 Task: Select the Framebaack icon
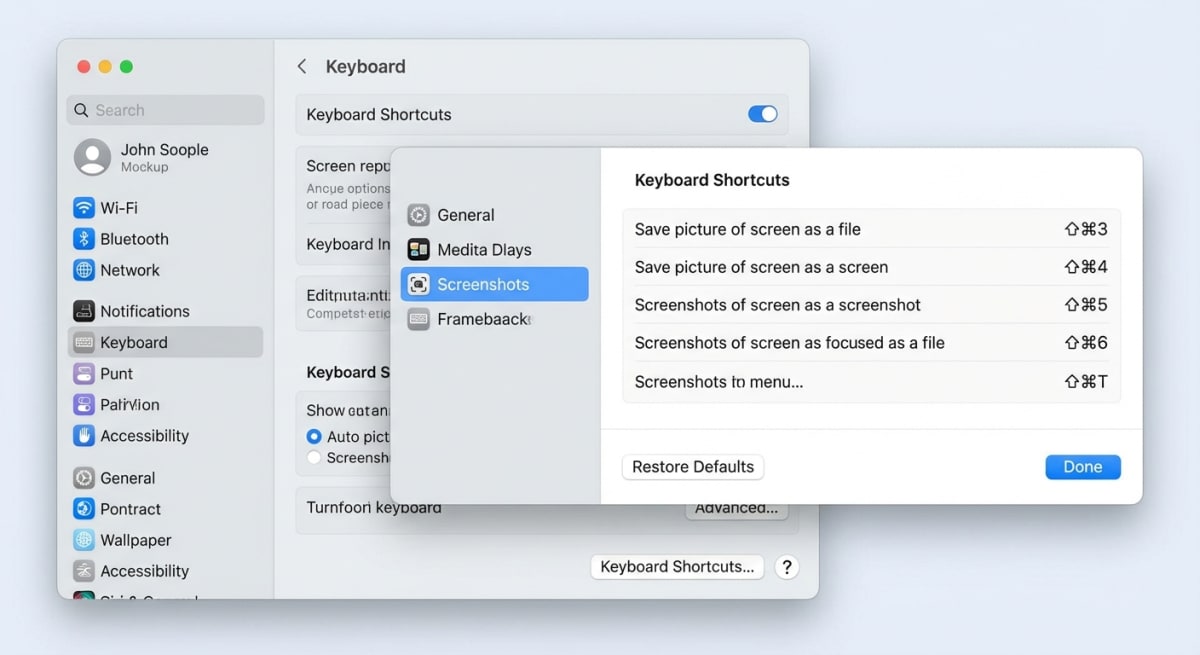coord(417,319)
